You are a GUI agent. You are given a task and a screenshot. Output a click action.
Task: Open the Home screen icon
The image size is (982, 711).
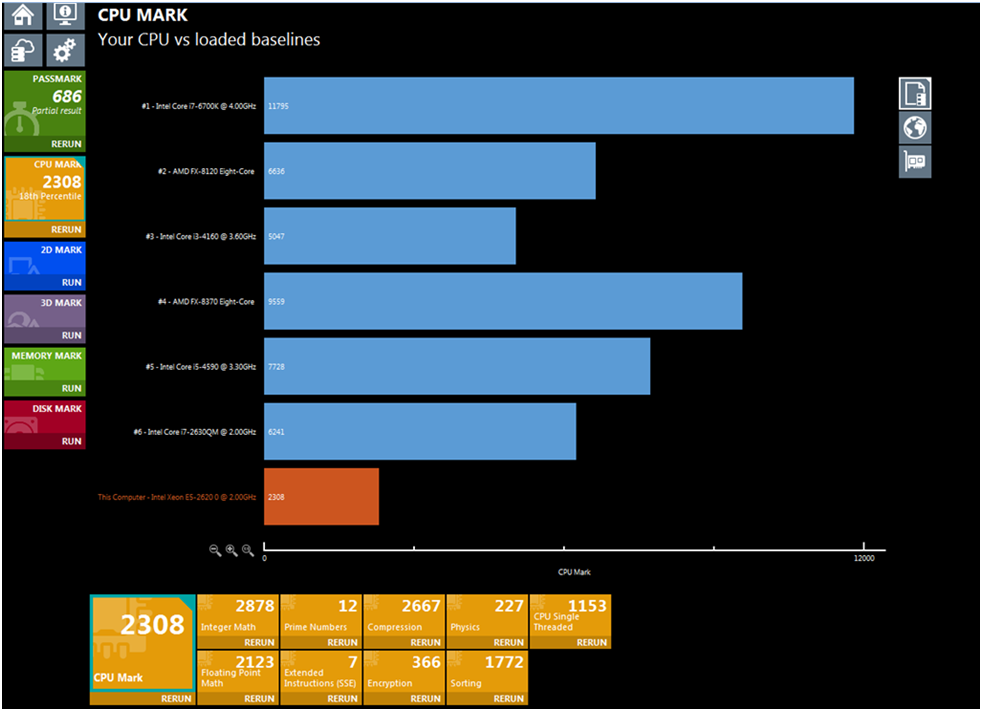click(23, 15)
